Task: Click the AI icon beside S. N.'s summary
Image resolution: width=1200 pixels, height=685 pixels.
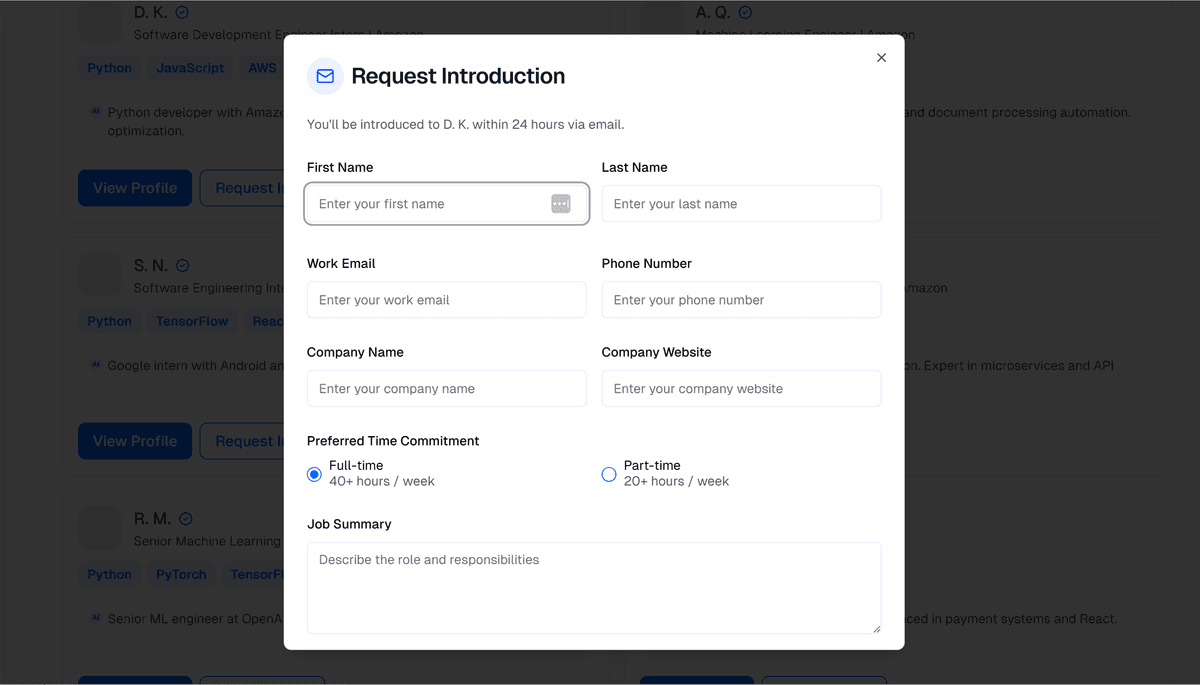Action: coord(96,365)
